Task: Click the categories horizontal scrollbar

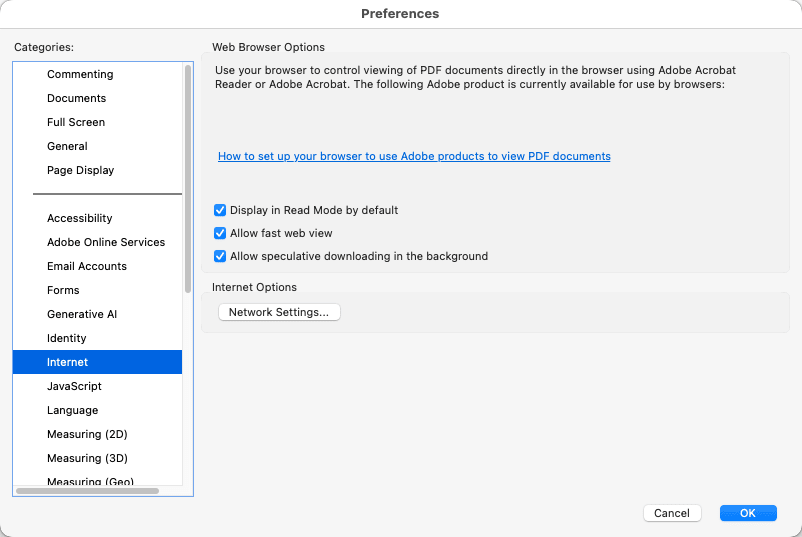Action: coord(87,491)
